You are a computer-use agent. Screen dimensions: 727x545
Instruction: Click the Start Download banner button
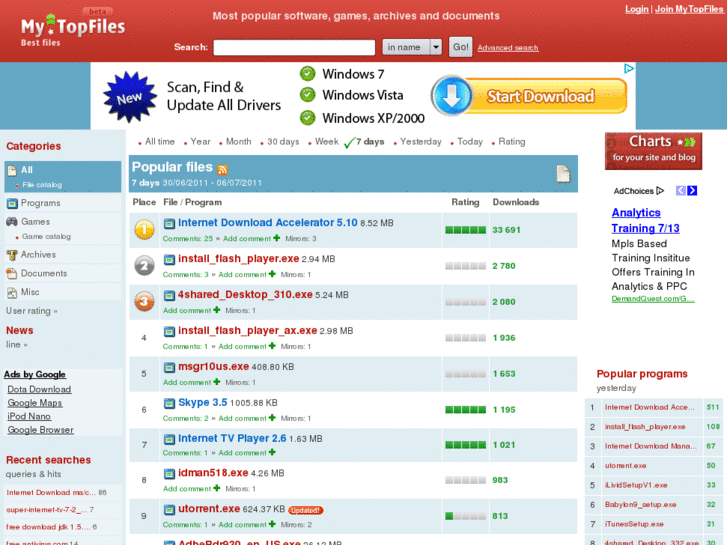click(540, 96)
